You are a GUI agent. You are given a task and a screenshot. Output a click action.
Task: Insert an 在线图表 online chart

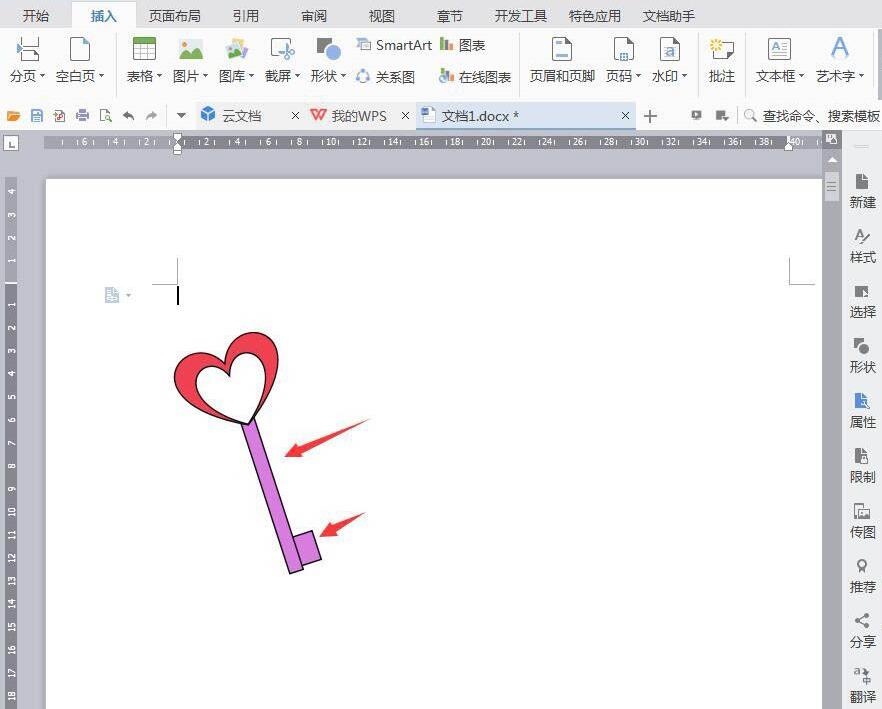tap(475, 77)
